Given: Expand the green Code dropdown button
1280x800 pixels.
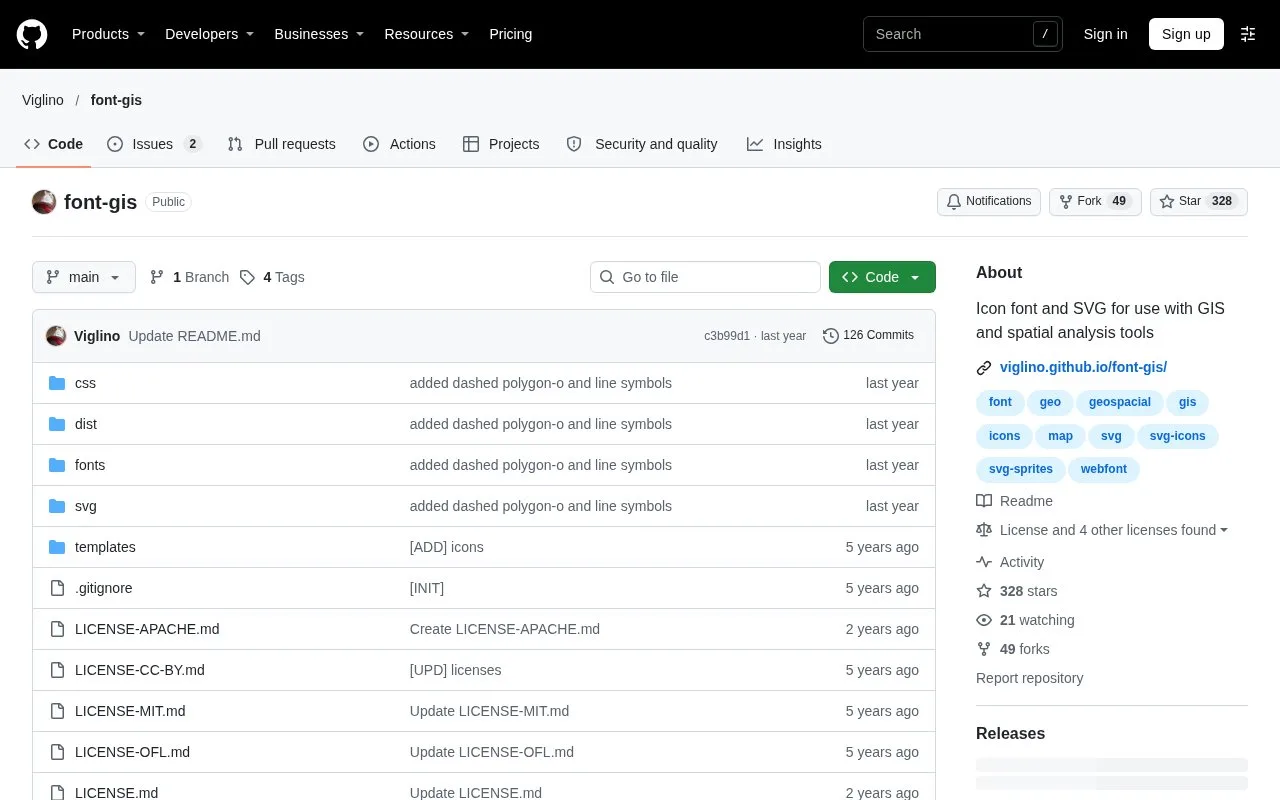Looking at the screenshot, I should pos(882,277).
